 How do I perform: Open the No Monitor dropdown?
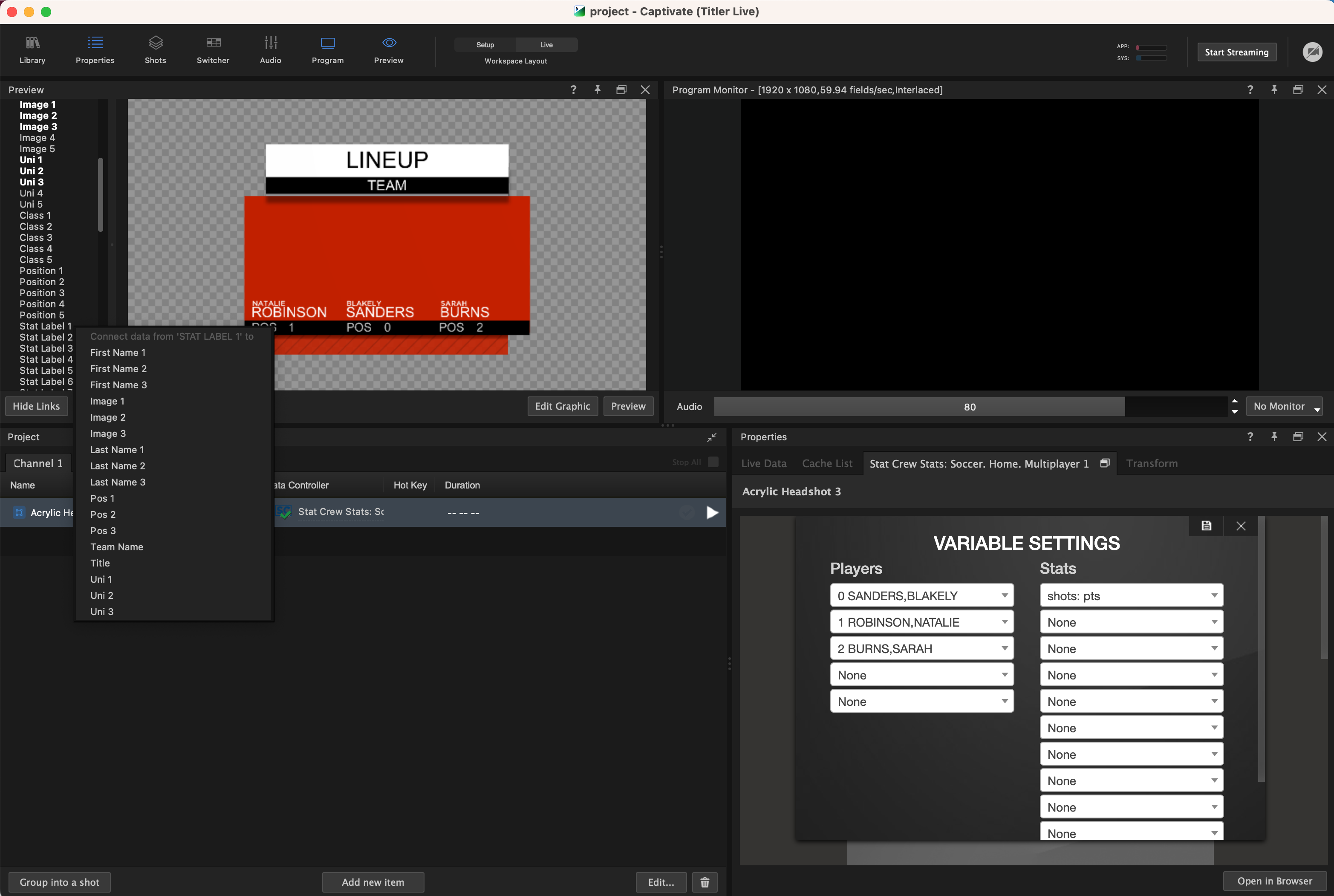point(1284,406)
